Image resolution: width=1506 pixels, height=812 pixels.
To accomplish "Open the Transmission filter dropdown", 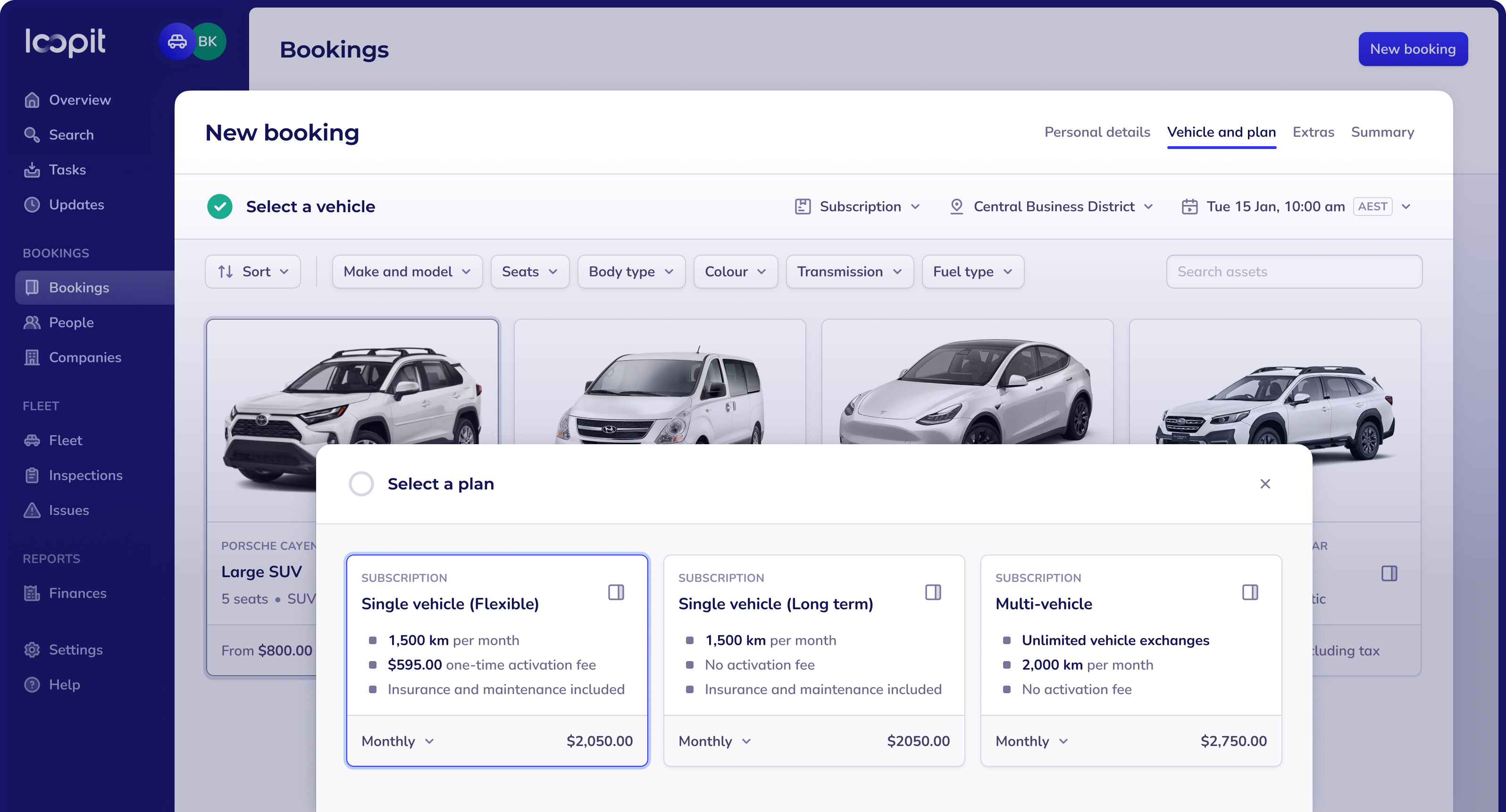I will click(849, 272).
